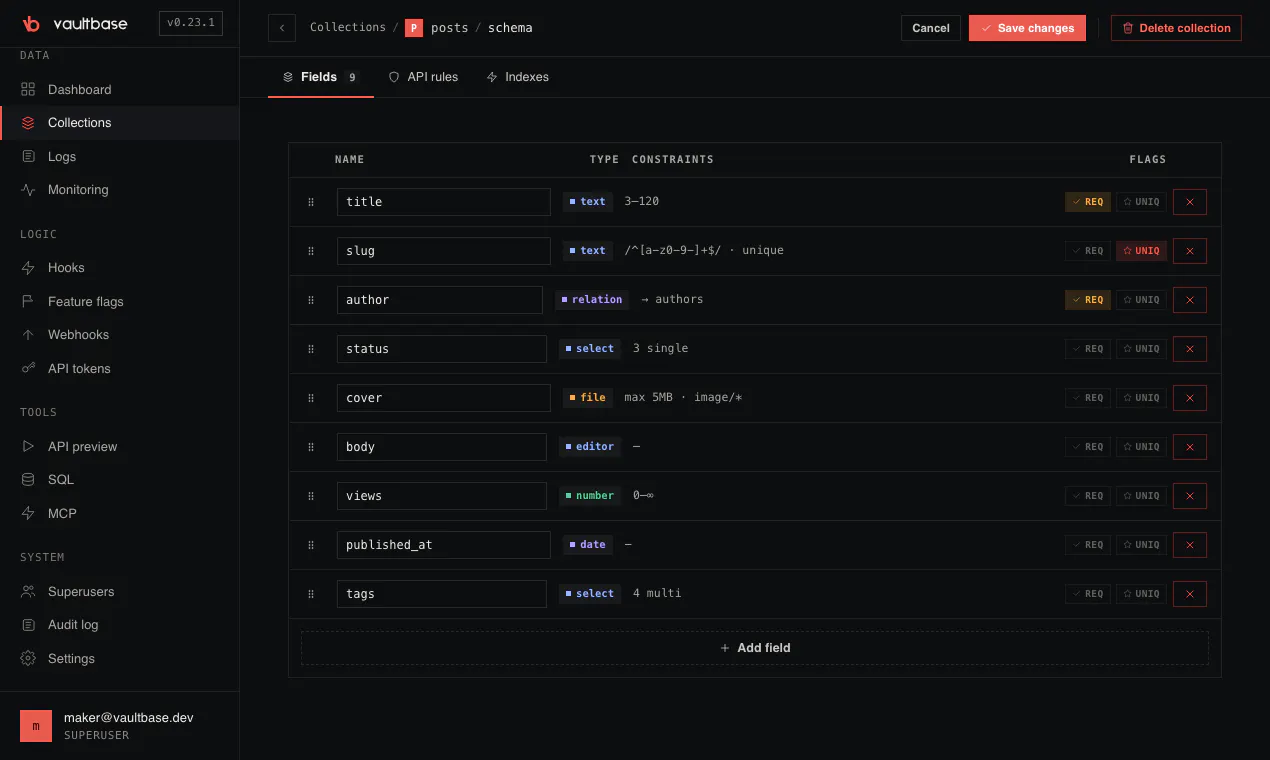The image size is (1270, 760).
Task: Change the select type on the status row
Action: (590, 349)
